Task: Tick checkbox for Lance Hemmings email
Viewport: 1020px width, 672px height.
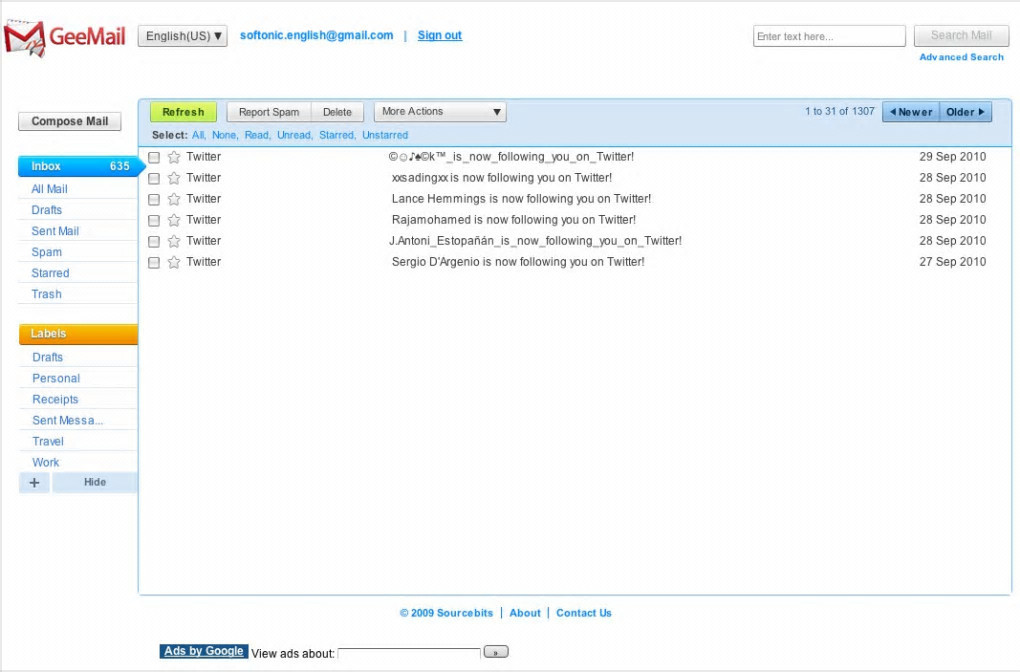Action: pyautogui.click(x=154, y=200)
